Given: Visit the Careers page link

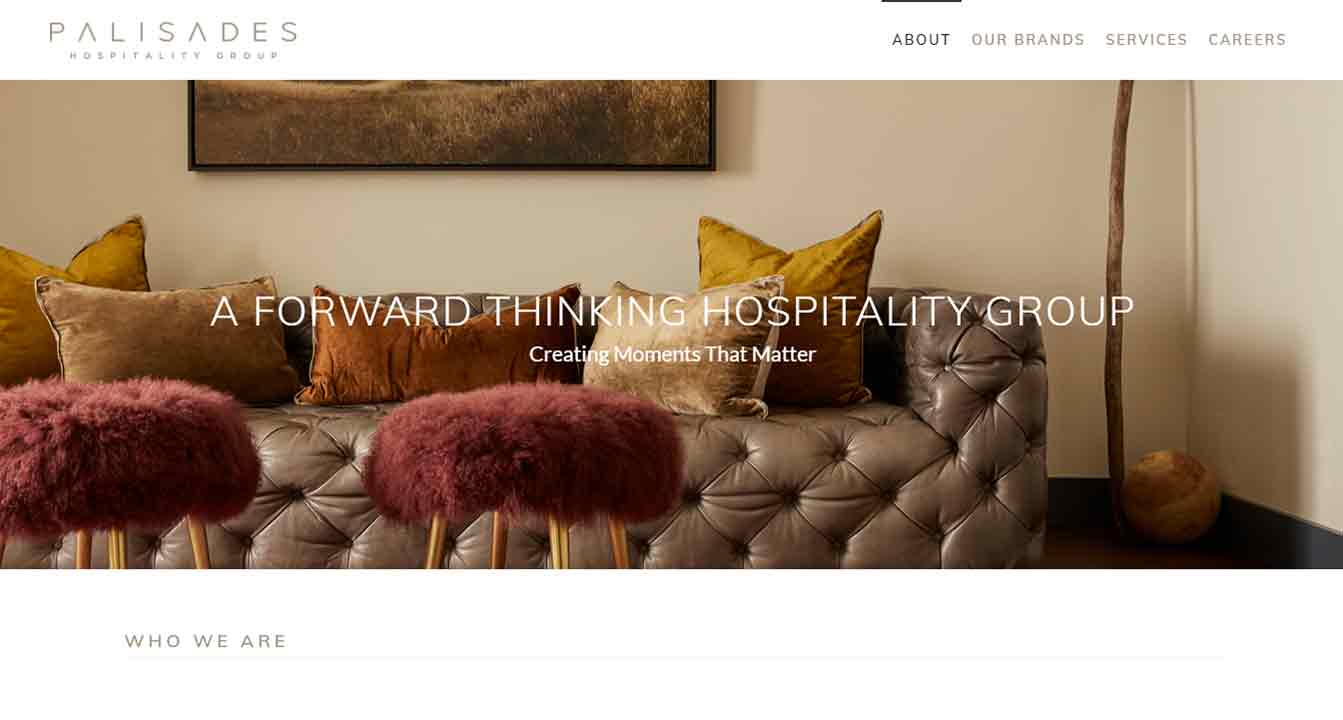Looking at the screenshot, I should 1247,40.
